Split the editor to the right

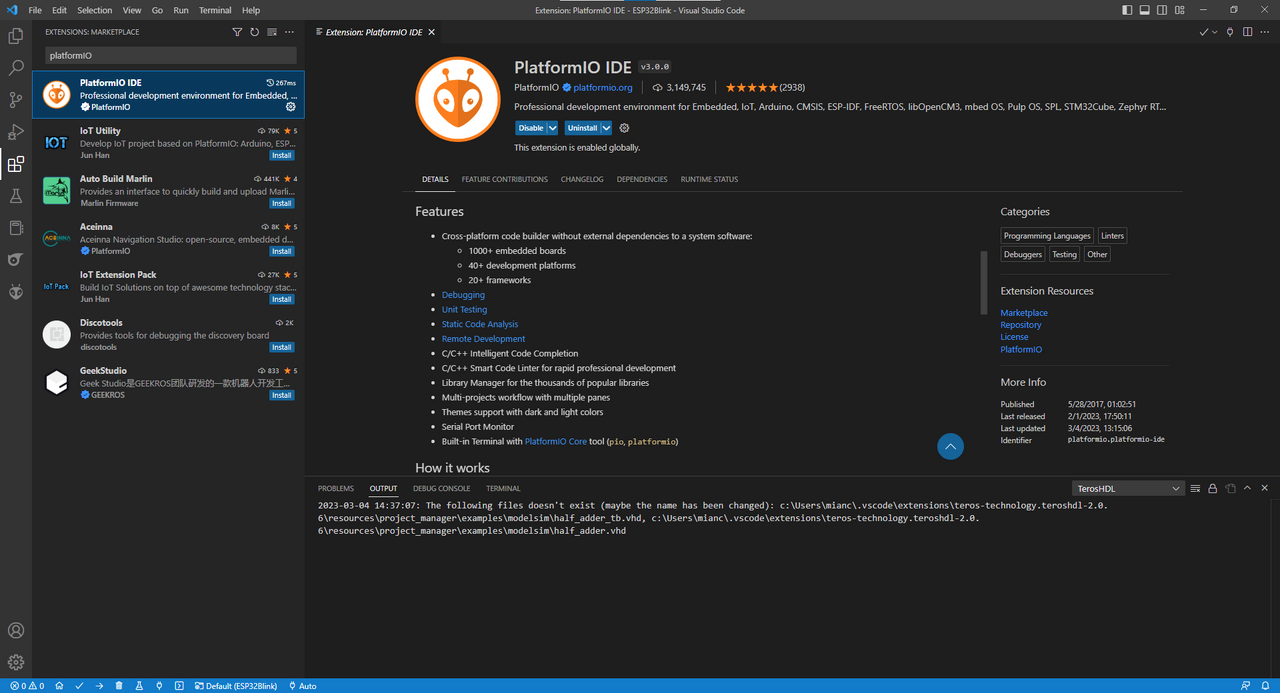tap(1248, 32)
